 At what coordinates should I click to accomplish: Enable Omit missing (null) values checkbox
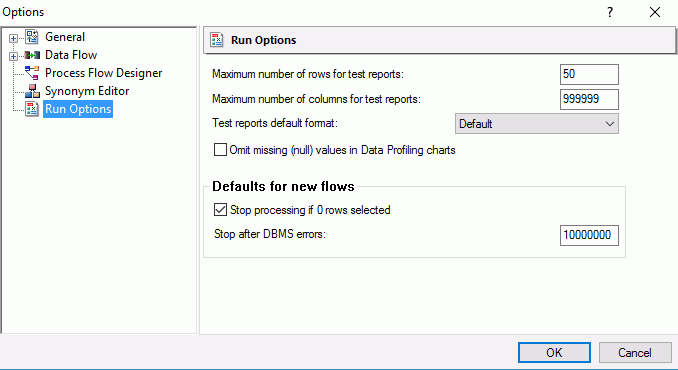tap(221, 150)
